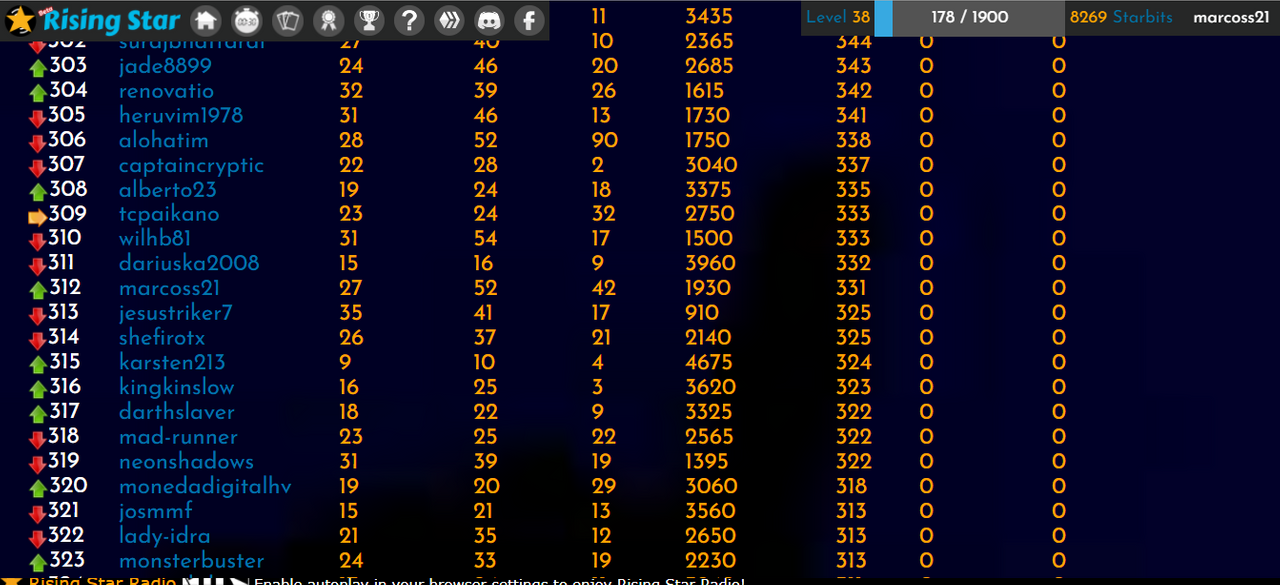Click the red down arrow beside rank 322

tap(38, 538)
